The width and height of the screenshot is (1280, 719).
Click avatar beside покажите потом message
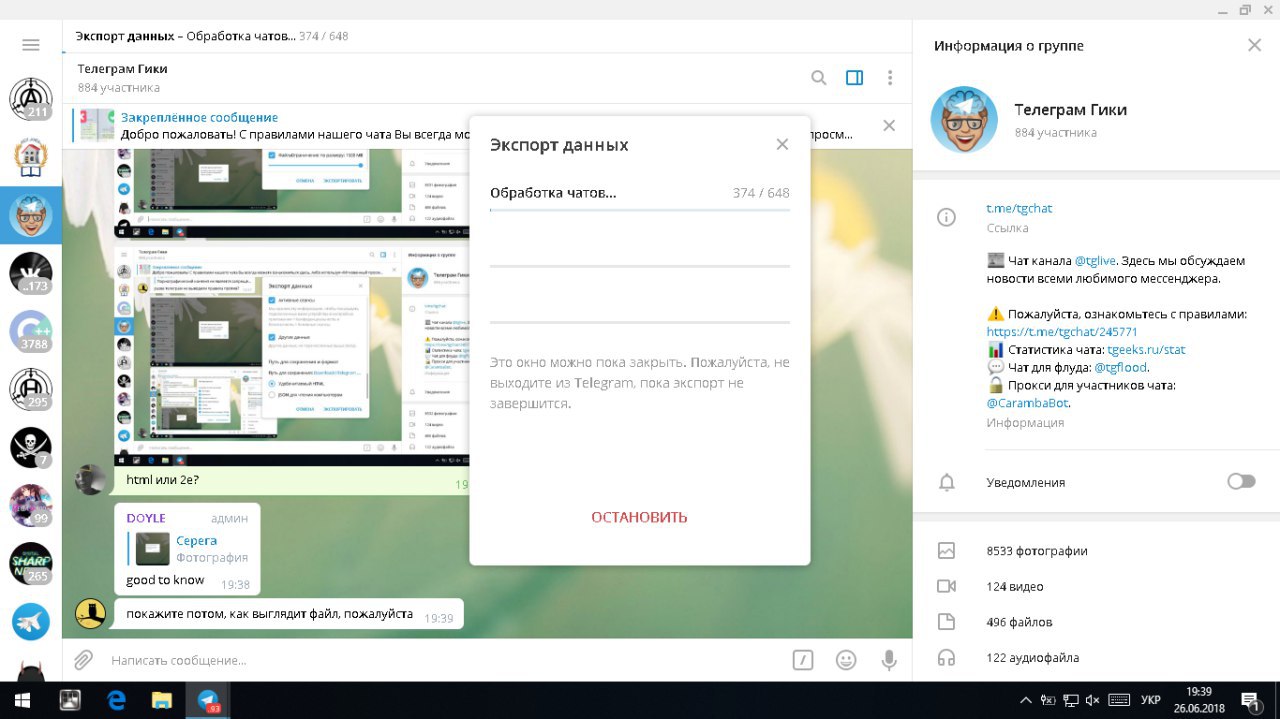click(91, 613)
